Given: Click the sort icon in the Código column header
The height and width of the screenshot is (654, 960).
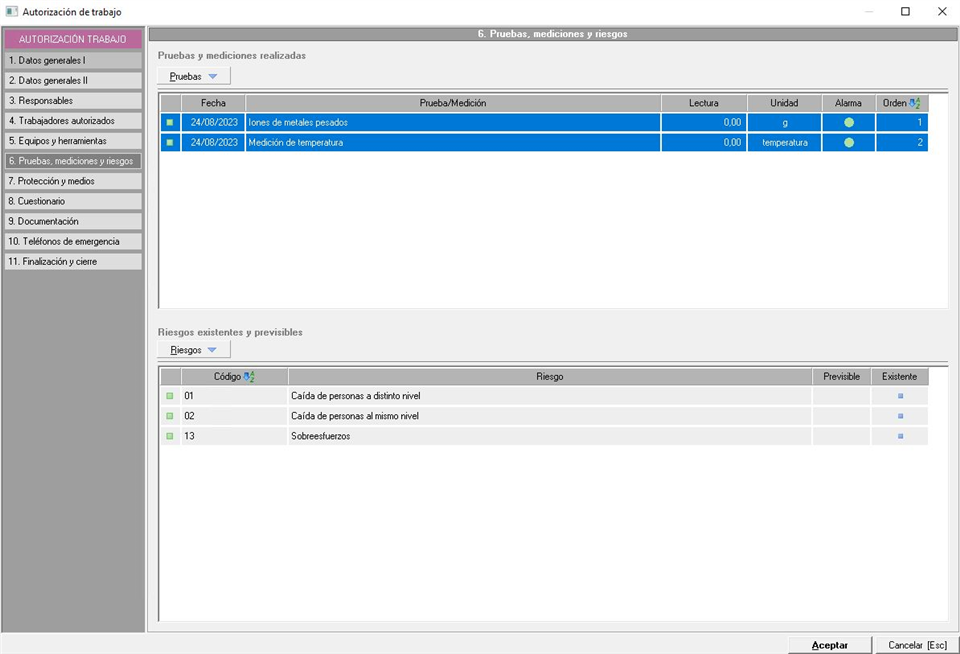Looking at the screenshot, I should [x=249, y=377].
